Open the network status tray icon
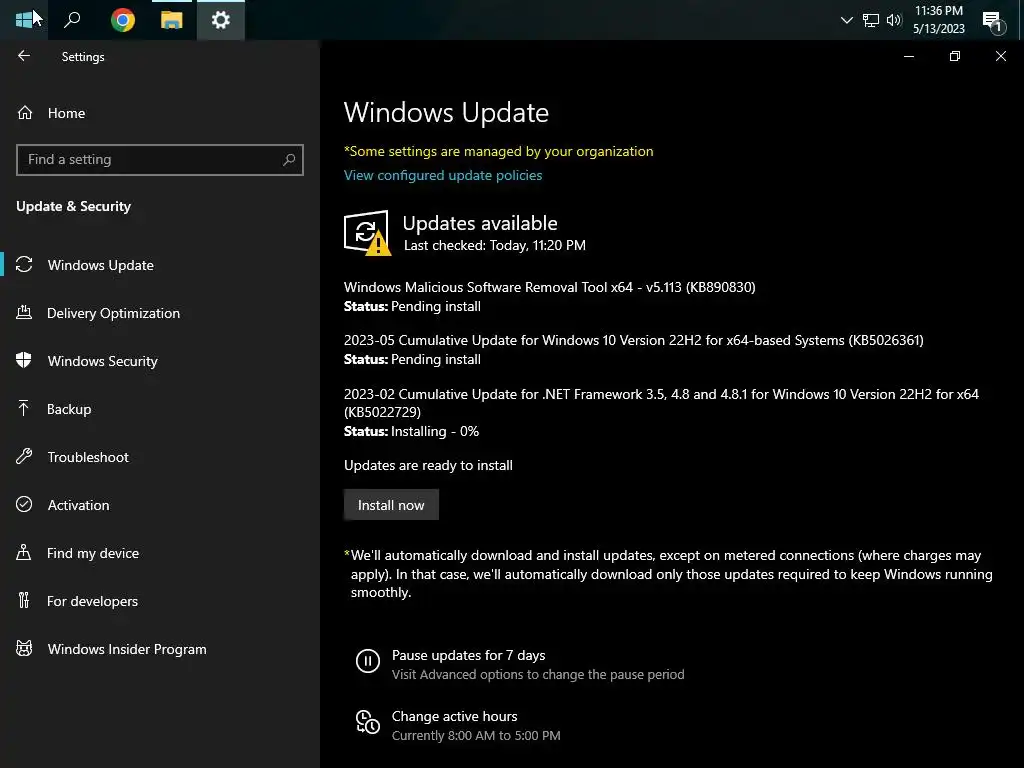1024x768 pixels. tap(871, 20)
